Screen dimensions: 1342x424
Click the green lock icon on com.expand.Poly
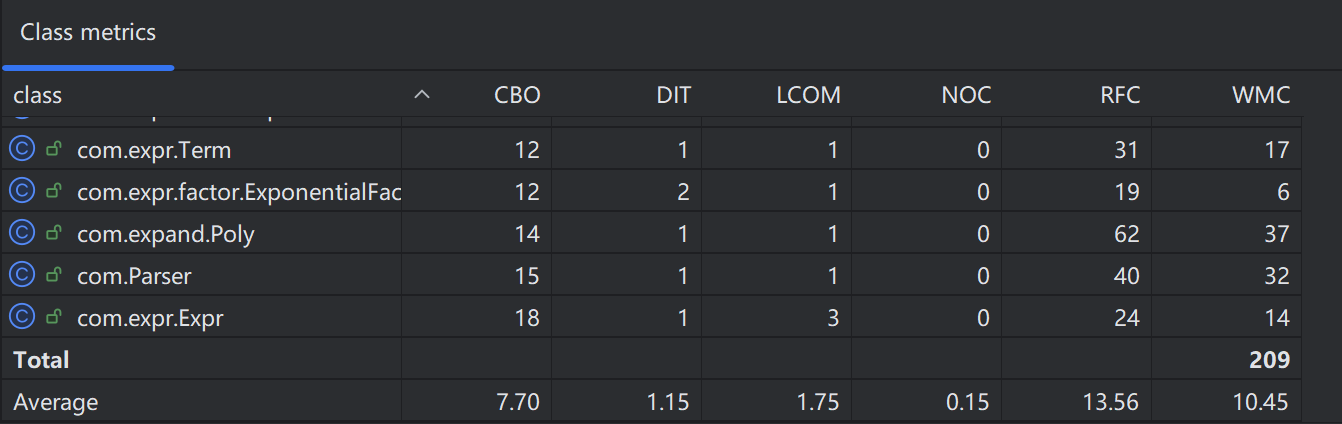tap(54, 234)
